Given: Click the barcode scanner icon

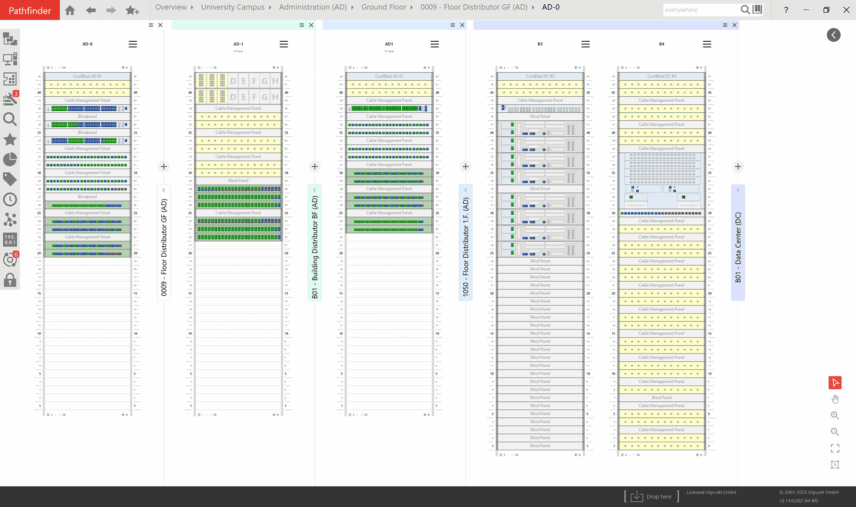Looking at the screenshot, I should [757, 10].
